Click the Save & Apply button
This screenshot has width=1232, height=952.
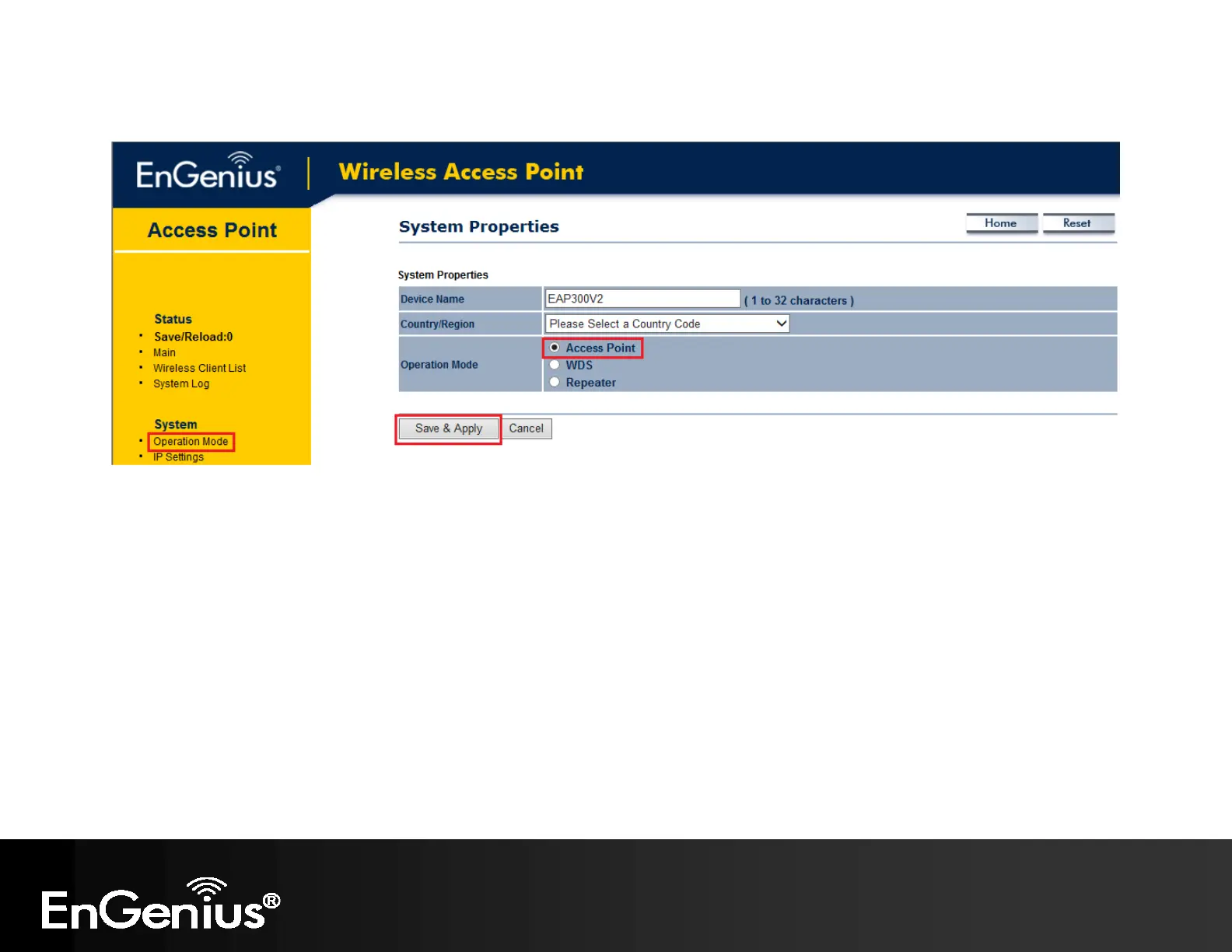coord(449,429)
